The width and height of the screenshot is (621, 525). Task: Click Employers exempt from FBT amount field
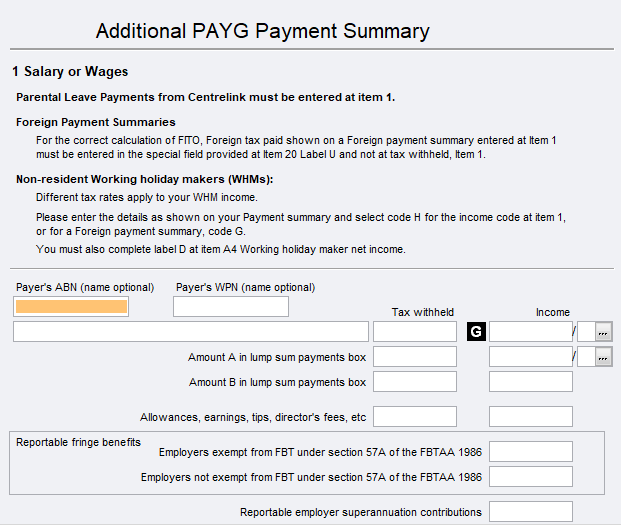(x=530, y=452)
